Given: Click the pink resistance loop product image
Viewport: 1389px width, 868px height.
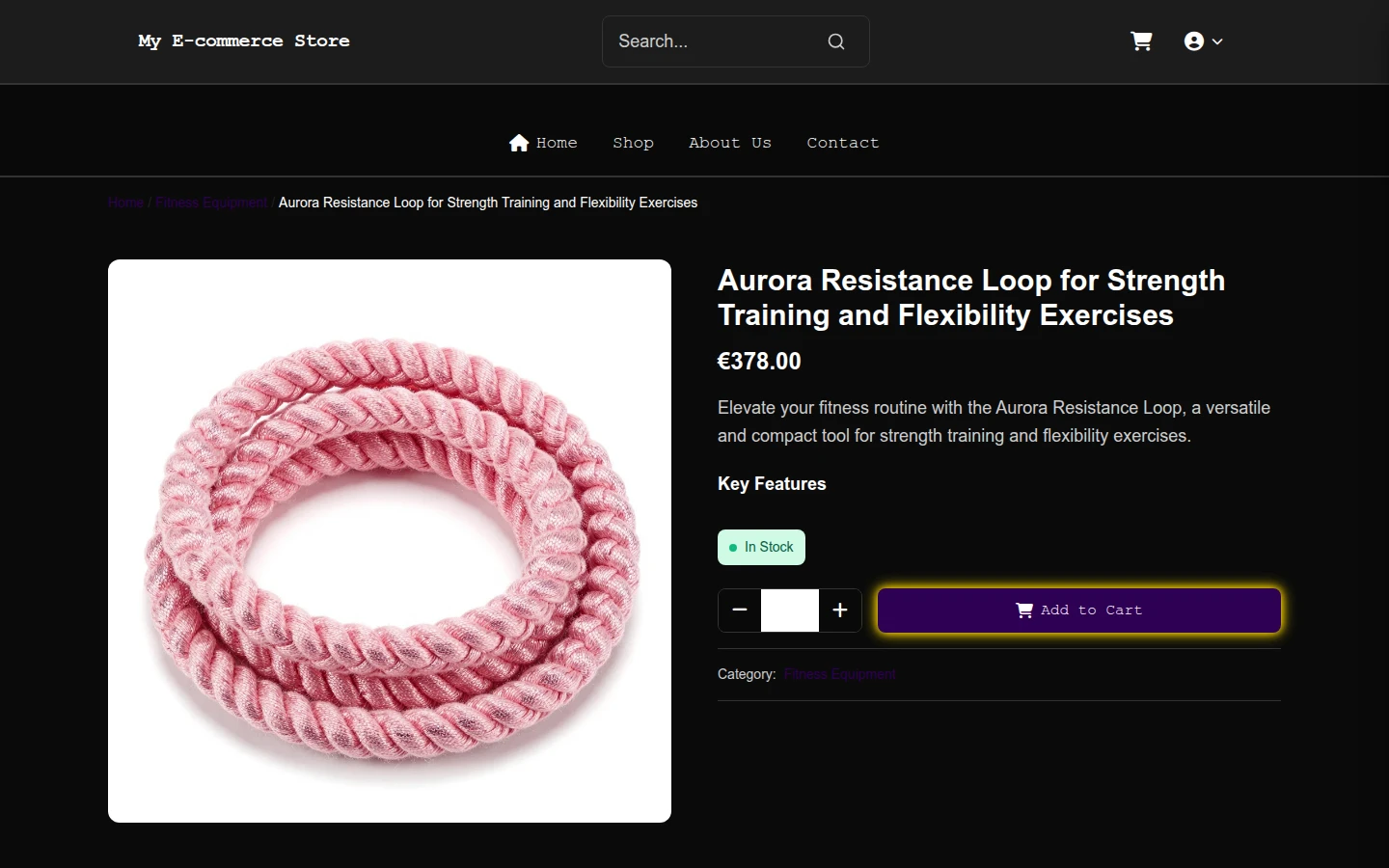Looking at the screenshot, I should [x=390, y=541].
